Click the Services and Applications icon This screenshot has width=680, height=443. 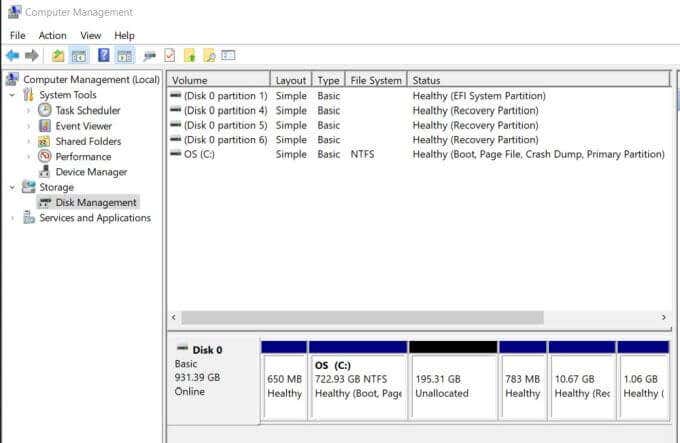pyautogui.click(x=29, y=217)
